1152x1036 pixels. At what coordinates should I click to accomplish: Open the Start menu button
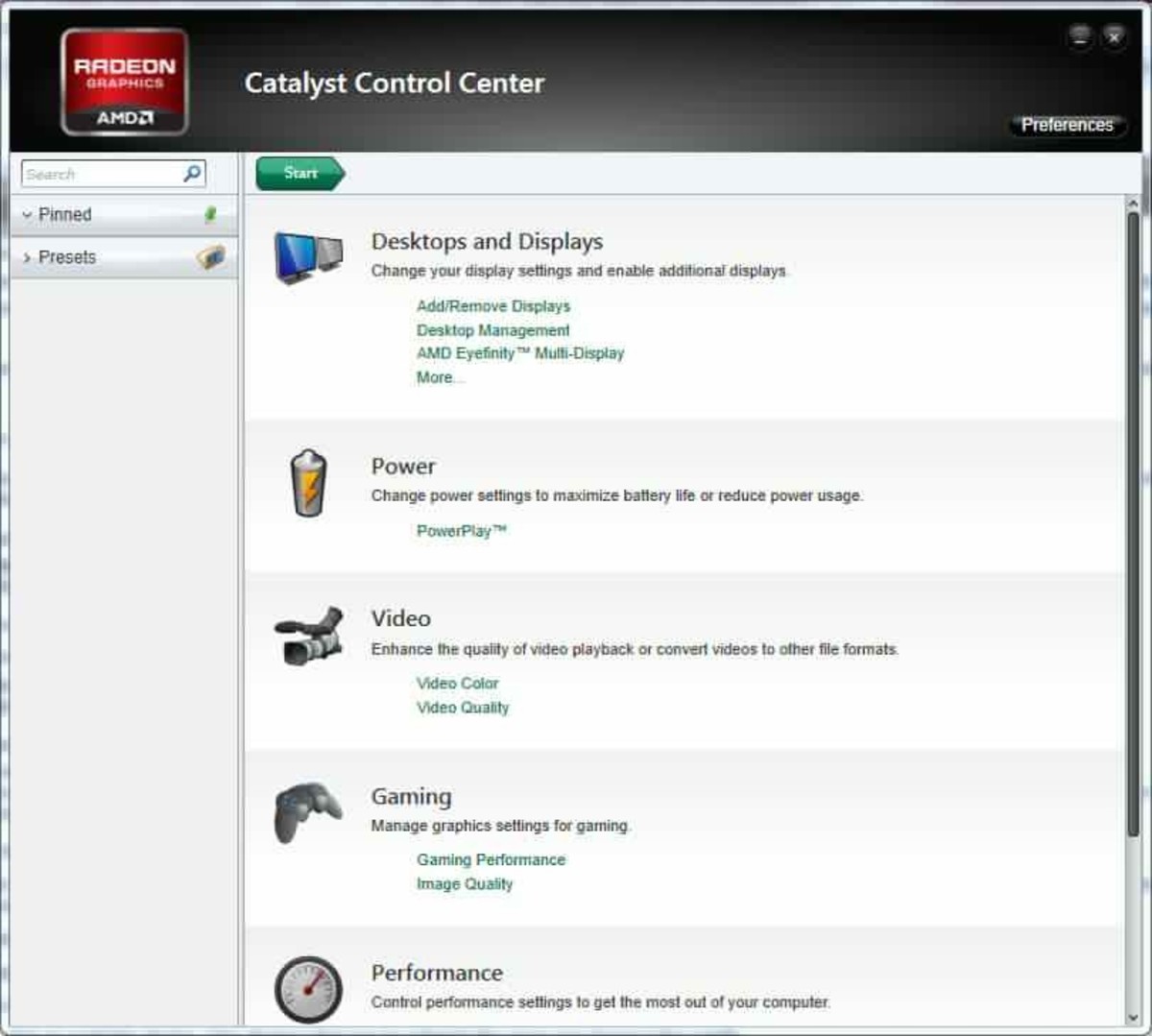point(300,173)
